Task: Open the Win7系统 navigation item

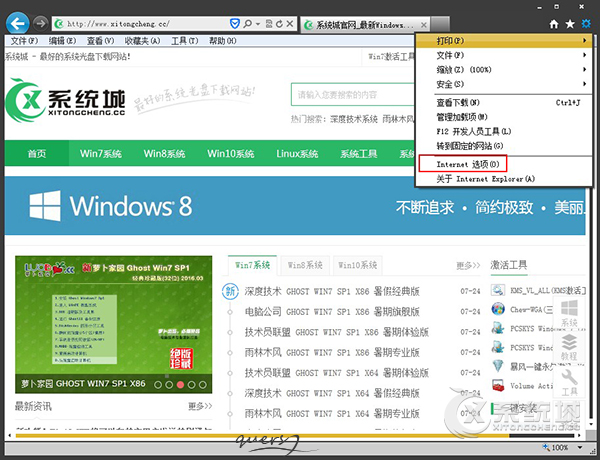Action: pyautogui.click(x=101, y=153)
